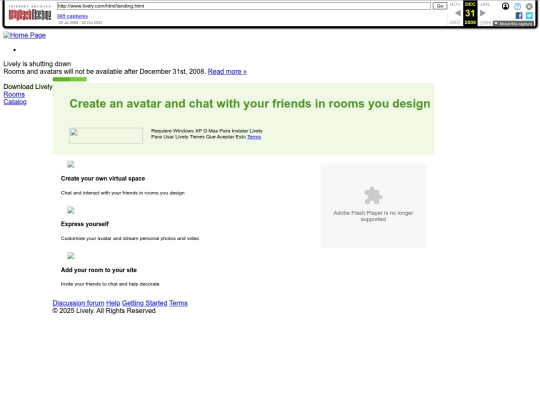Click the heading Create your own virtual space
Image resolution: width=540 pixels, height=405 pixels.
tap(103, 178)
